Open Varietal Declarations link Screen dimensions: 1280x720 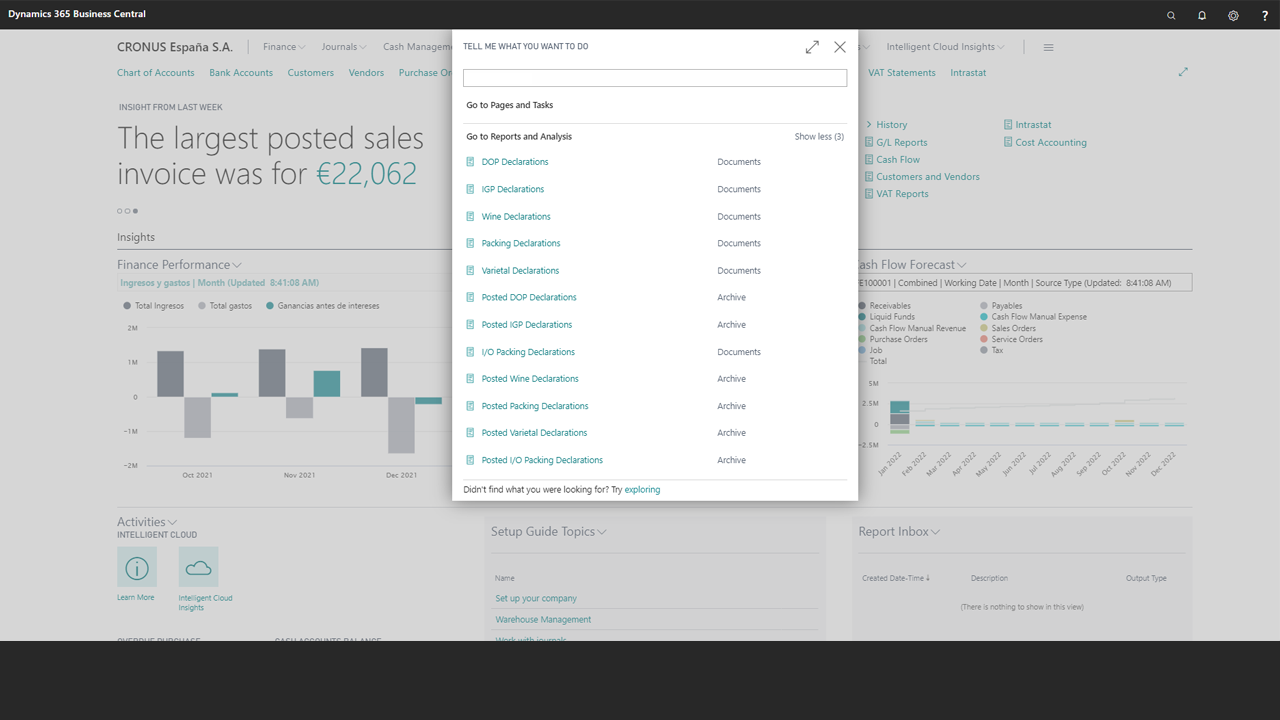pos(520,270)
